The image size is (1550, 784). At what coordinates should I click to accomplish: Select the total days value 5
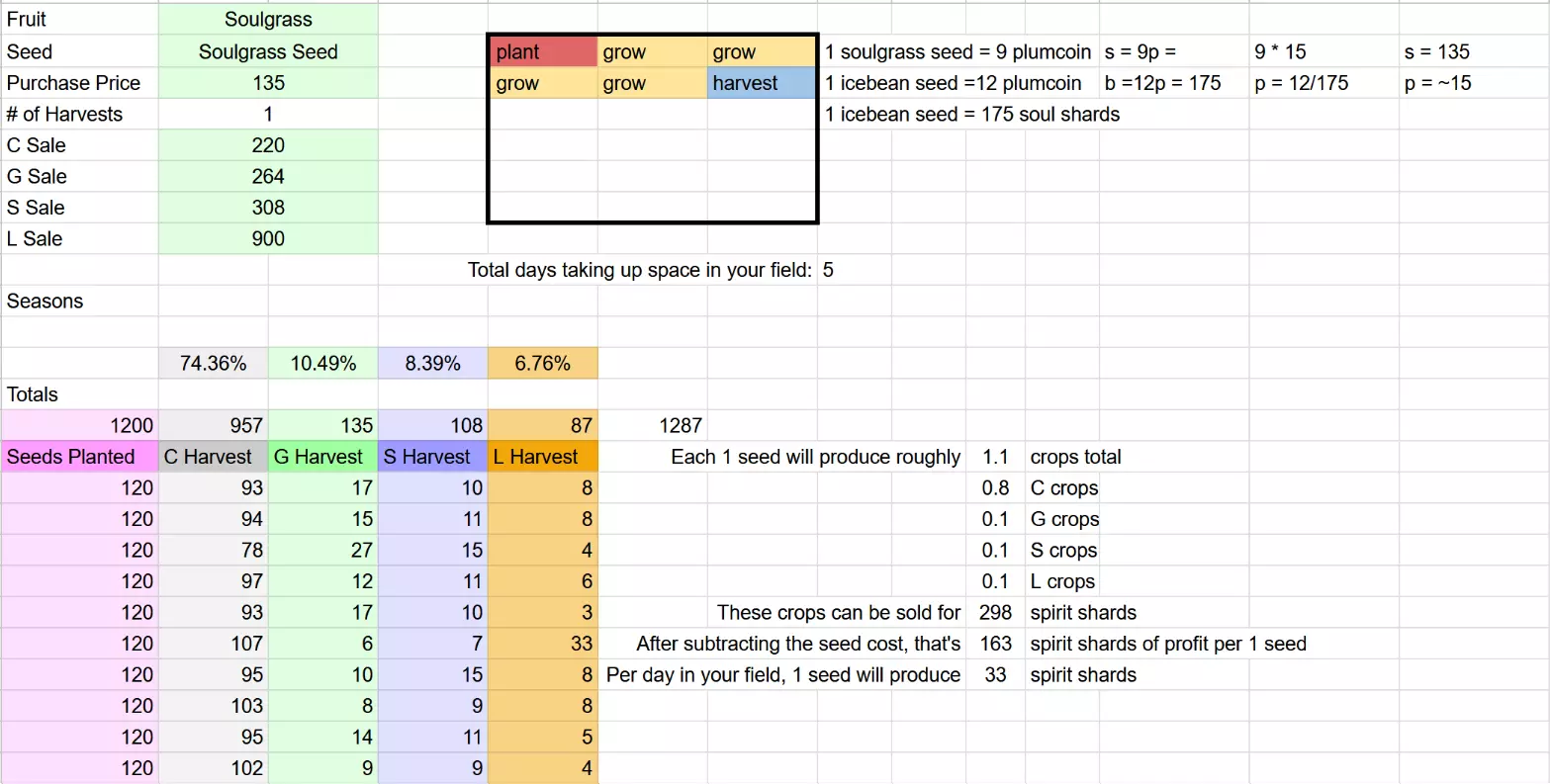tap(829, 270)
